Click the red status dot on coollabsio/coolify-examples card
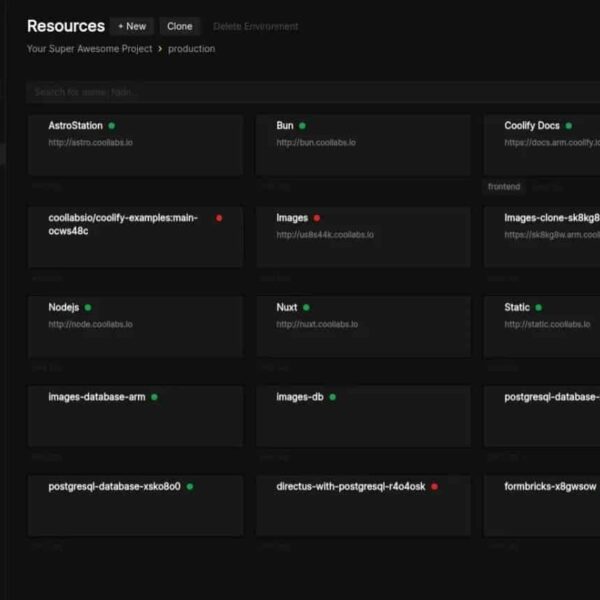 click(219, 218)
